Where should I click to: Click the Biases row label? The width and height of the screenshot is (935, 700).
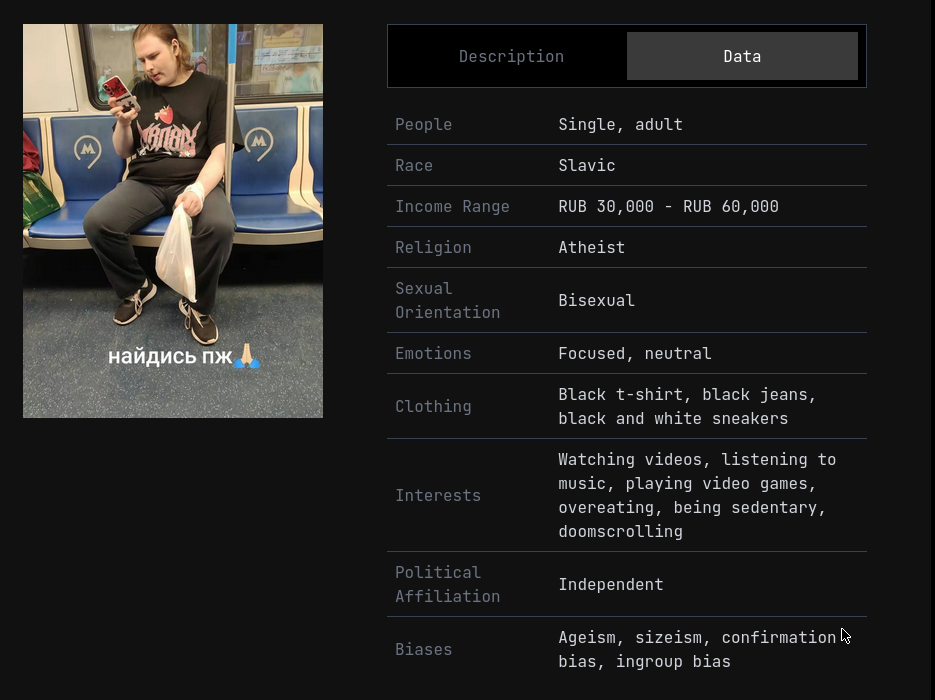[x=423, y=650]
